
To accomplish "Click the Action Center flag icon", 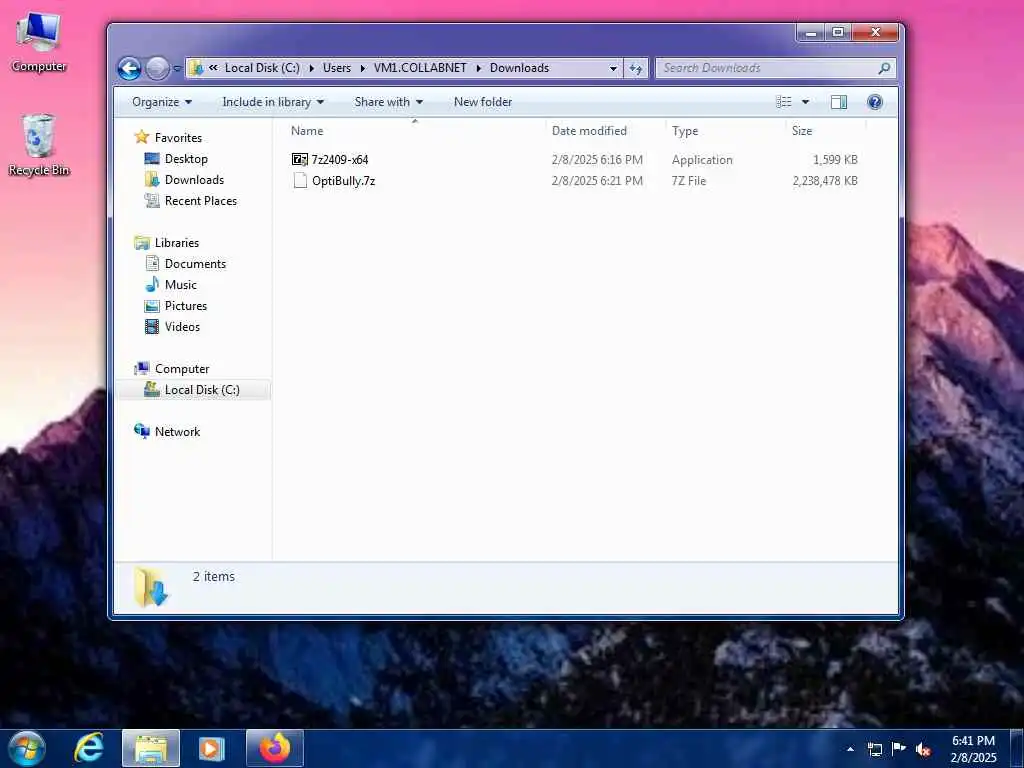I will click(x=899, y=749).
